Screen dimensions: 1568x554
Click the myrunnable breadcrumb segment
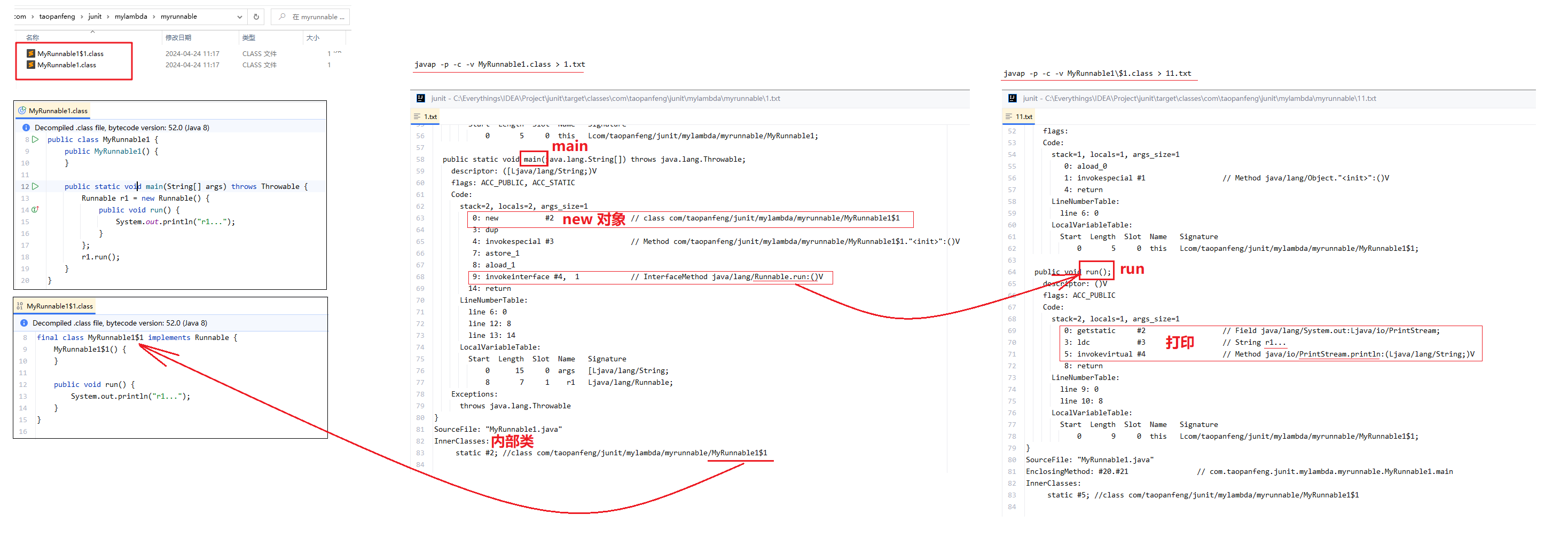point(178,17)
